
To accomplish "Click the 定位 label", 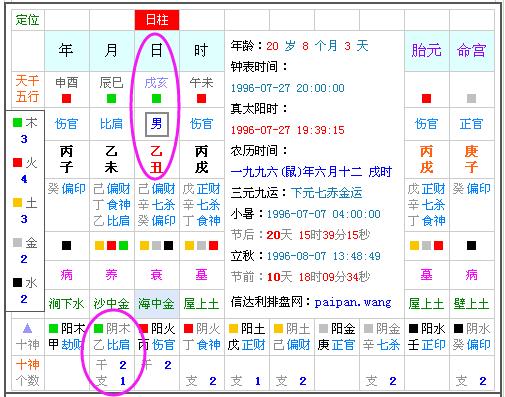I will [x=27, y=20].
